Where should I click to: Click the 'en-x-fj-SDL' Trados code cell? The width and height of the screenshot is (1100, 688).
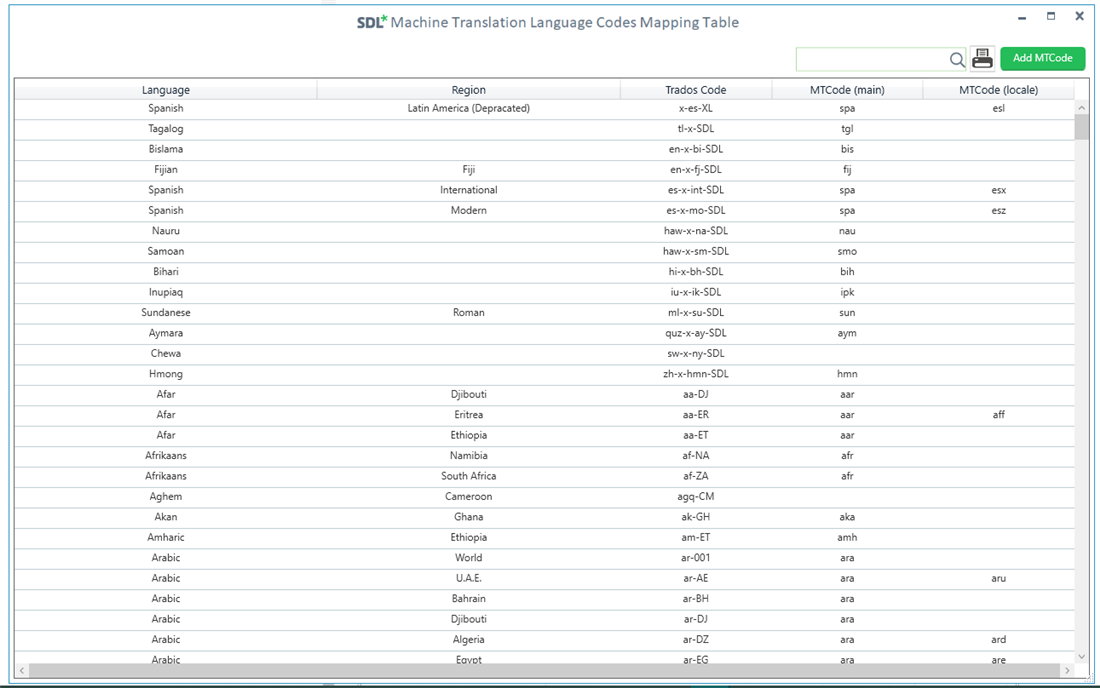(696, 170)
